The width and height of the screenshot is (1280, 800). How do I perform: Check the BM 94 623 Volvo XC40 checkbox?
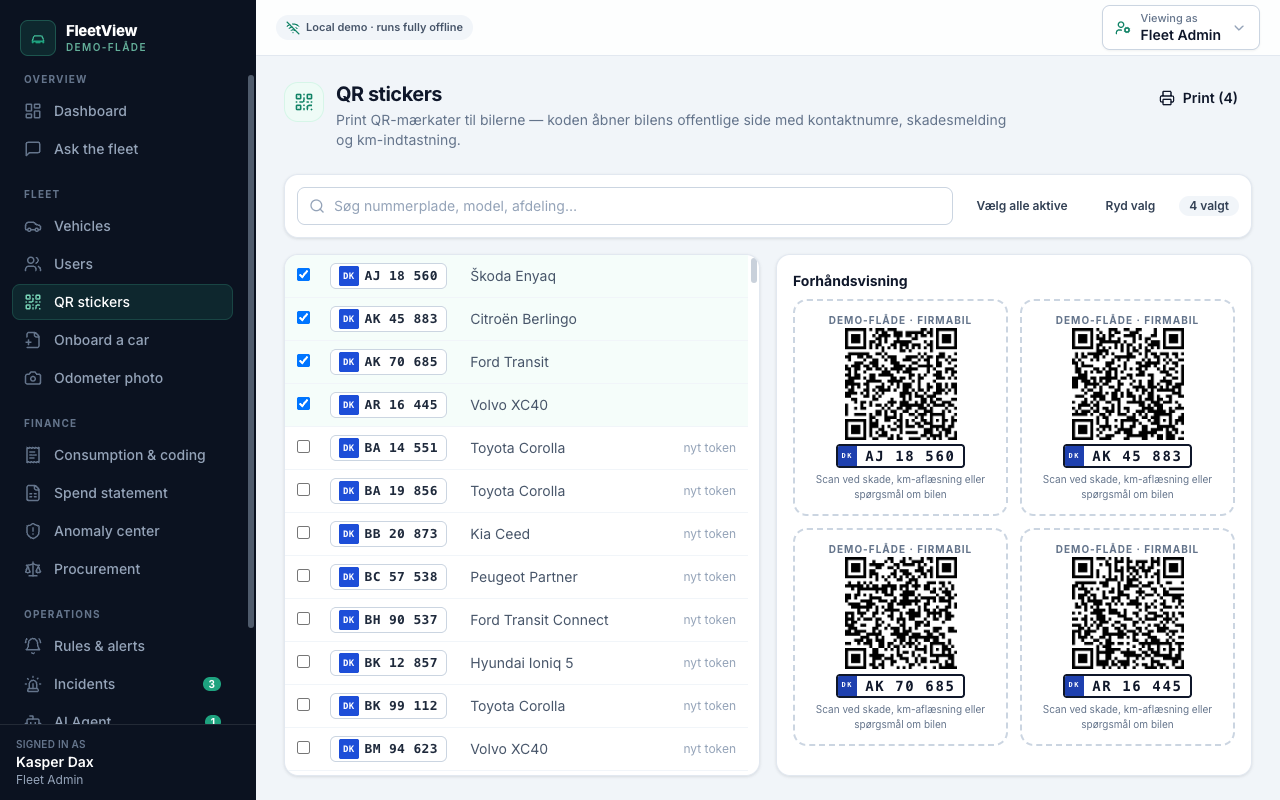[304, 747]
